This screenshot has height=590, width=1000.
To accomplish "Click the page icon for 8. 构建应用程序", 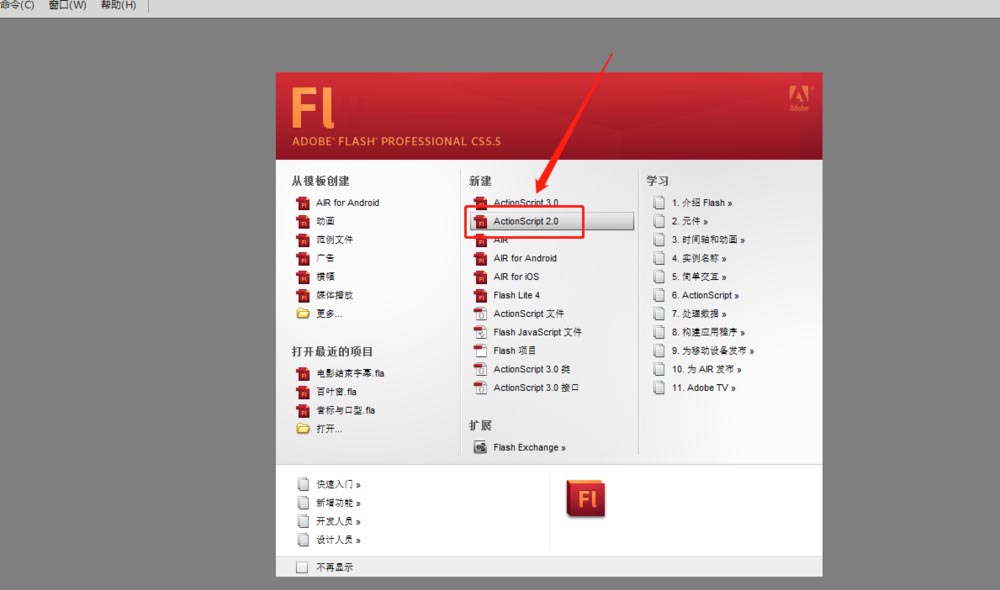I will (x=659, y=332).
